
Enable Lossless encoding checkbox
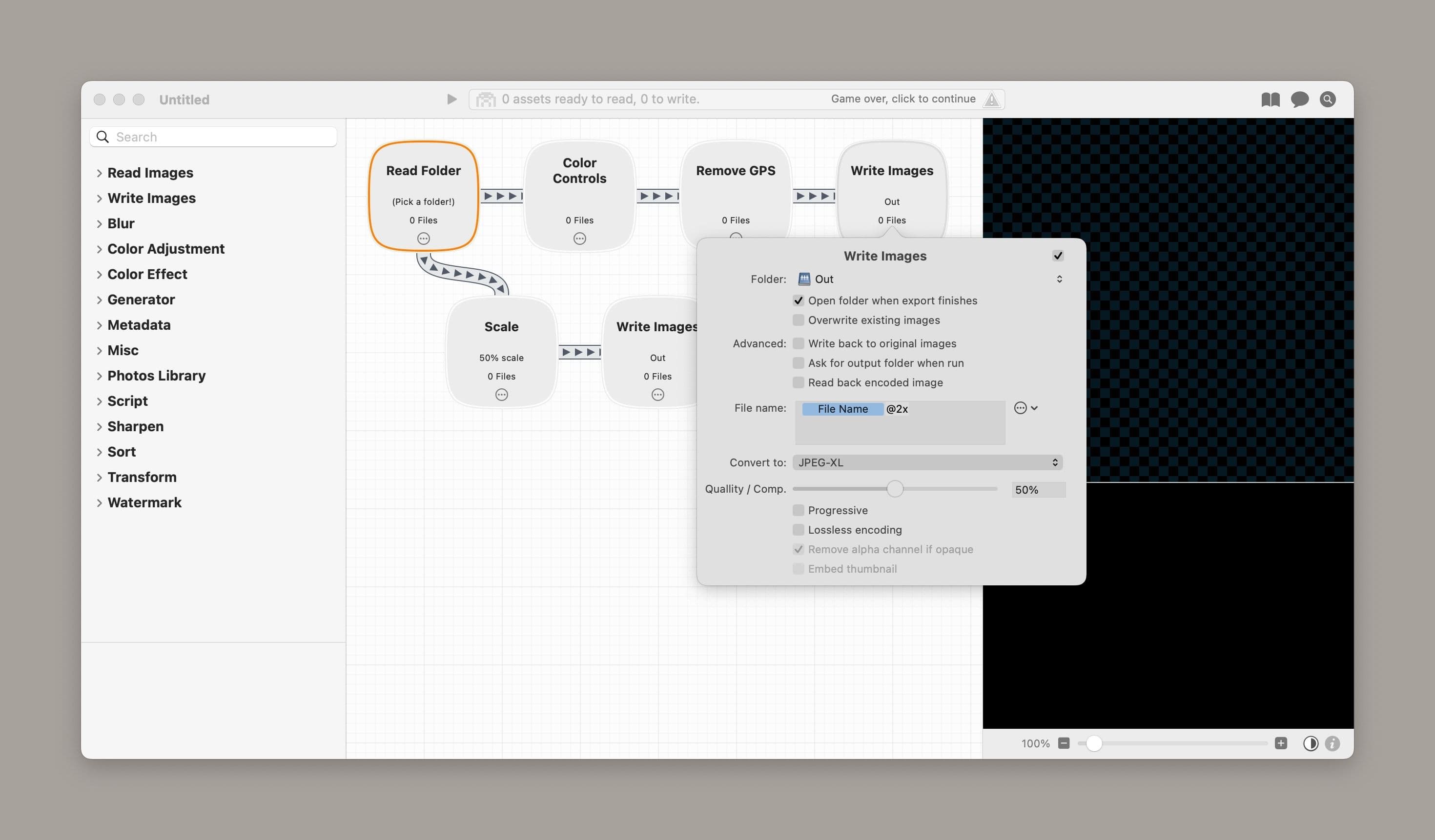tap(799, 530)
